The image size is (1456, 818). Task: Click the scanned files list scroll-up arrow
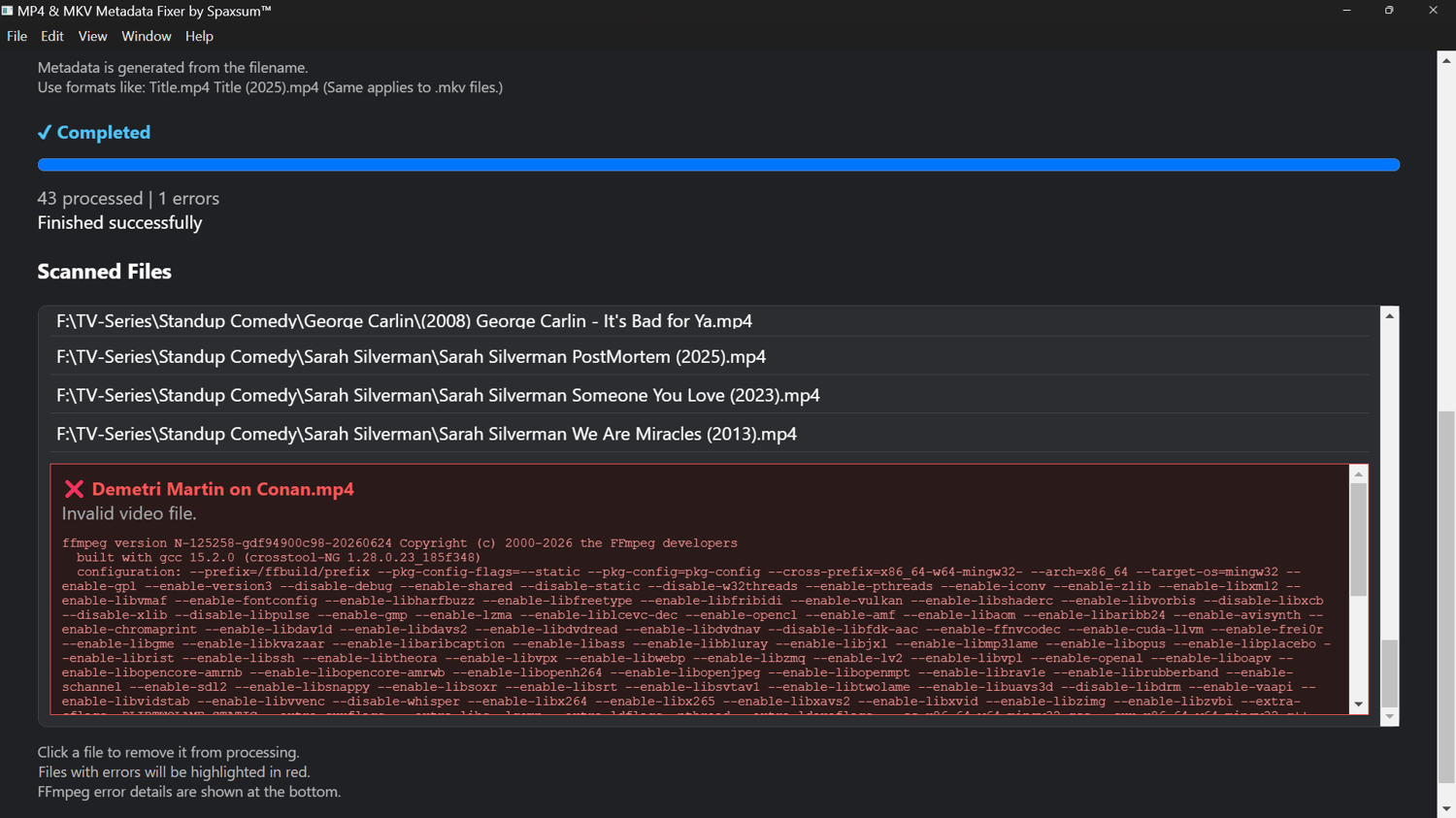pyautogui.click(x=1390, y=315)
